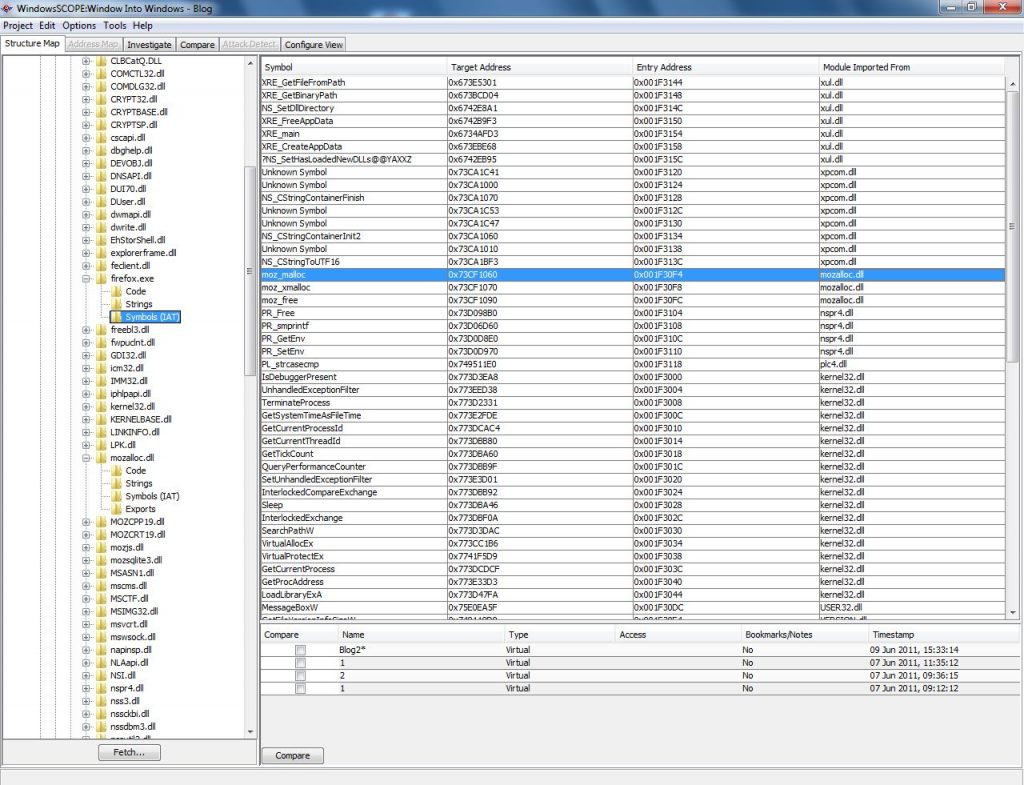Collapse the mozalloc.dll tree node

point(86,458)
